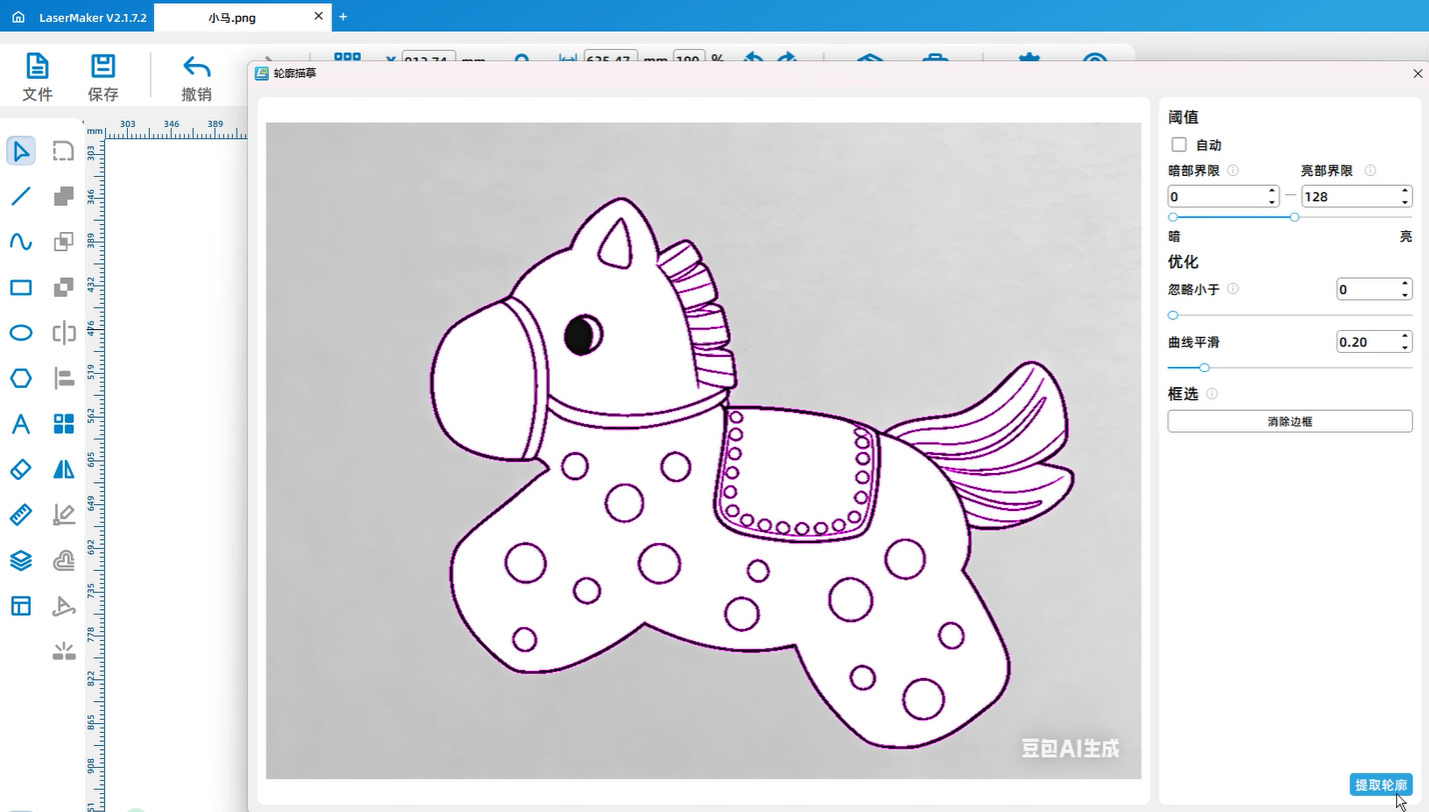The height and width of the screenshot is (812, 1429).
Task: Activate the text tool
Action: tap(21, 424)
